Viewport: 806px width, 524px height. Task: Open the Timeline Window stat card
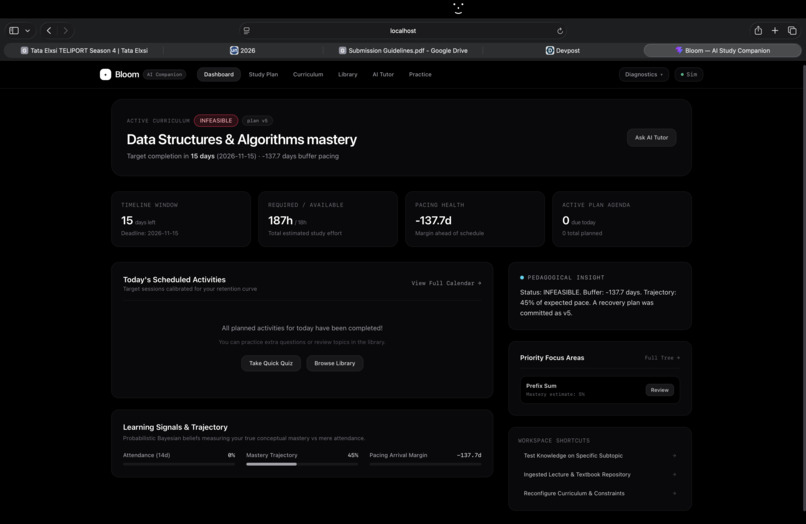(x=181, y=219)
